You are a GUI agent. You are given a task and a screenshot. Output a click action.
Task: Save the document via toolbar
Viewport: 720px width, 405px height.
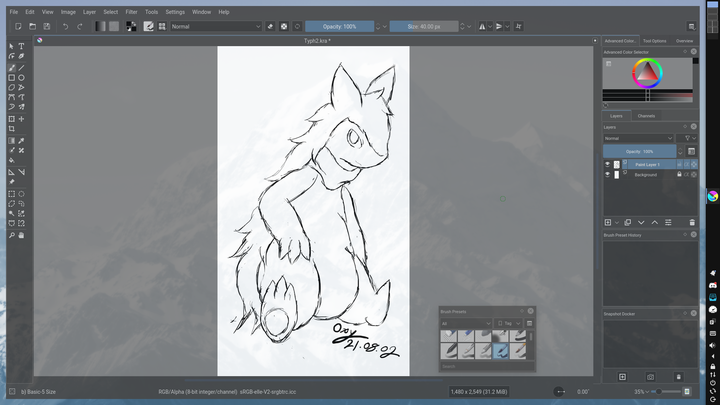click(47, 27)
